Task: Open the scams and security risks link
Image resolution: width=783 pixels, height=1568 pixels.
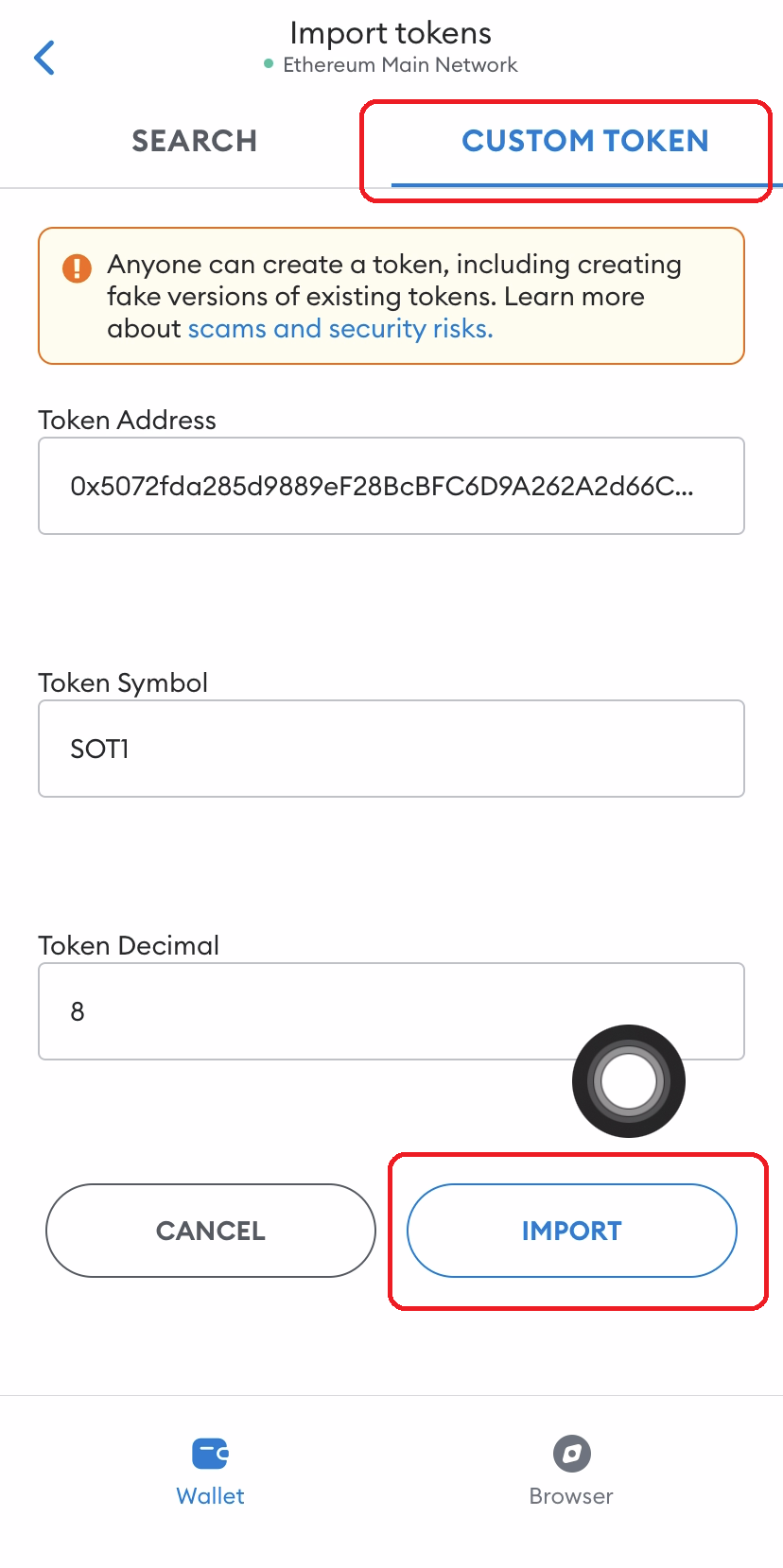Action: tap(340, 329)
